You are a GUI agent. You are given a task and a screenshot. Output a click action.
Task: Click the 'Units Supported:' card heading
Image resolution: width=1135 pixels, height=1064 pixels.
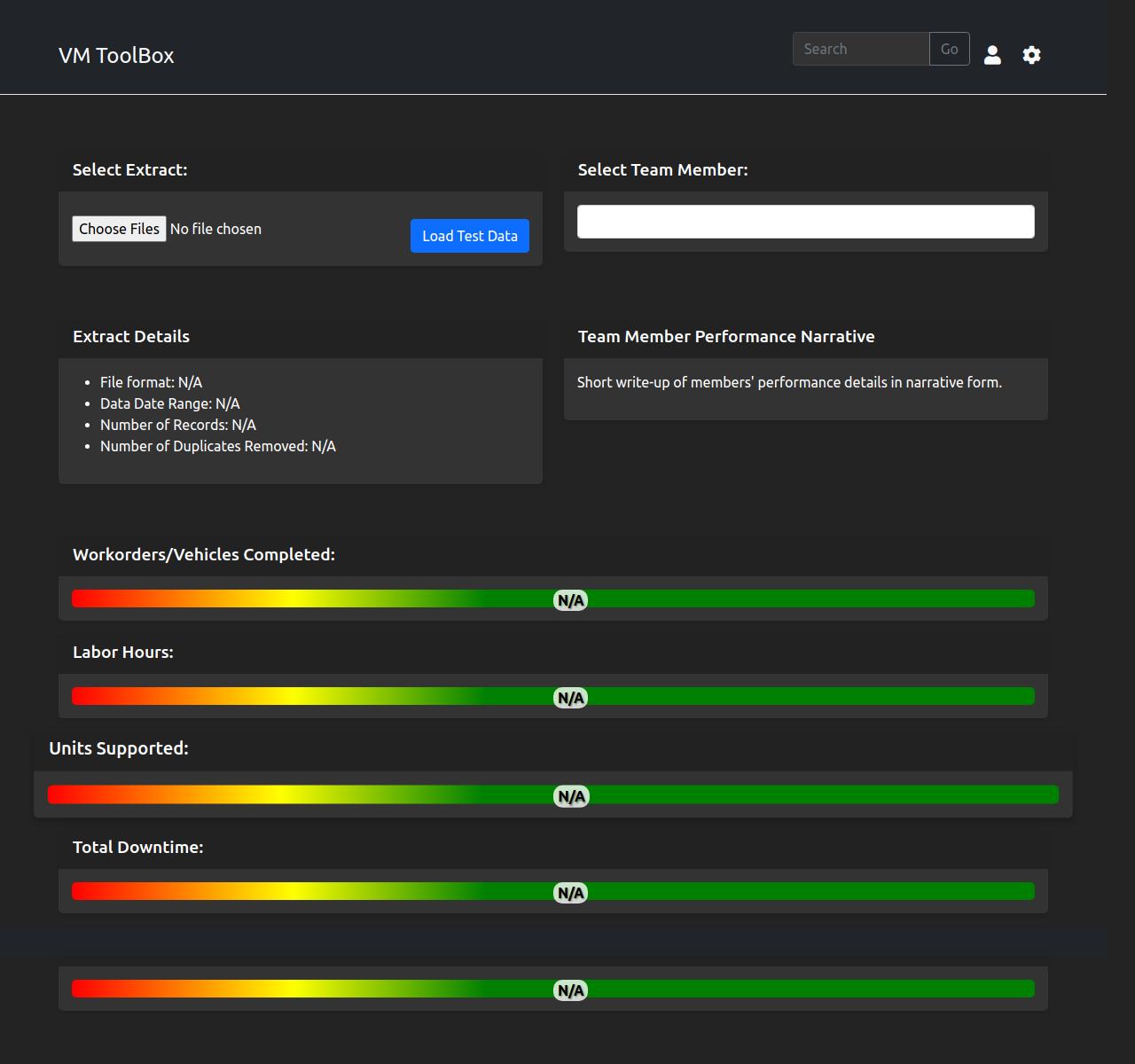click(119, 748)
